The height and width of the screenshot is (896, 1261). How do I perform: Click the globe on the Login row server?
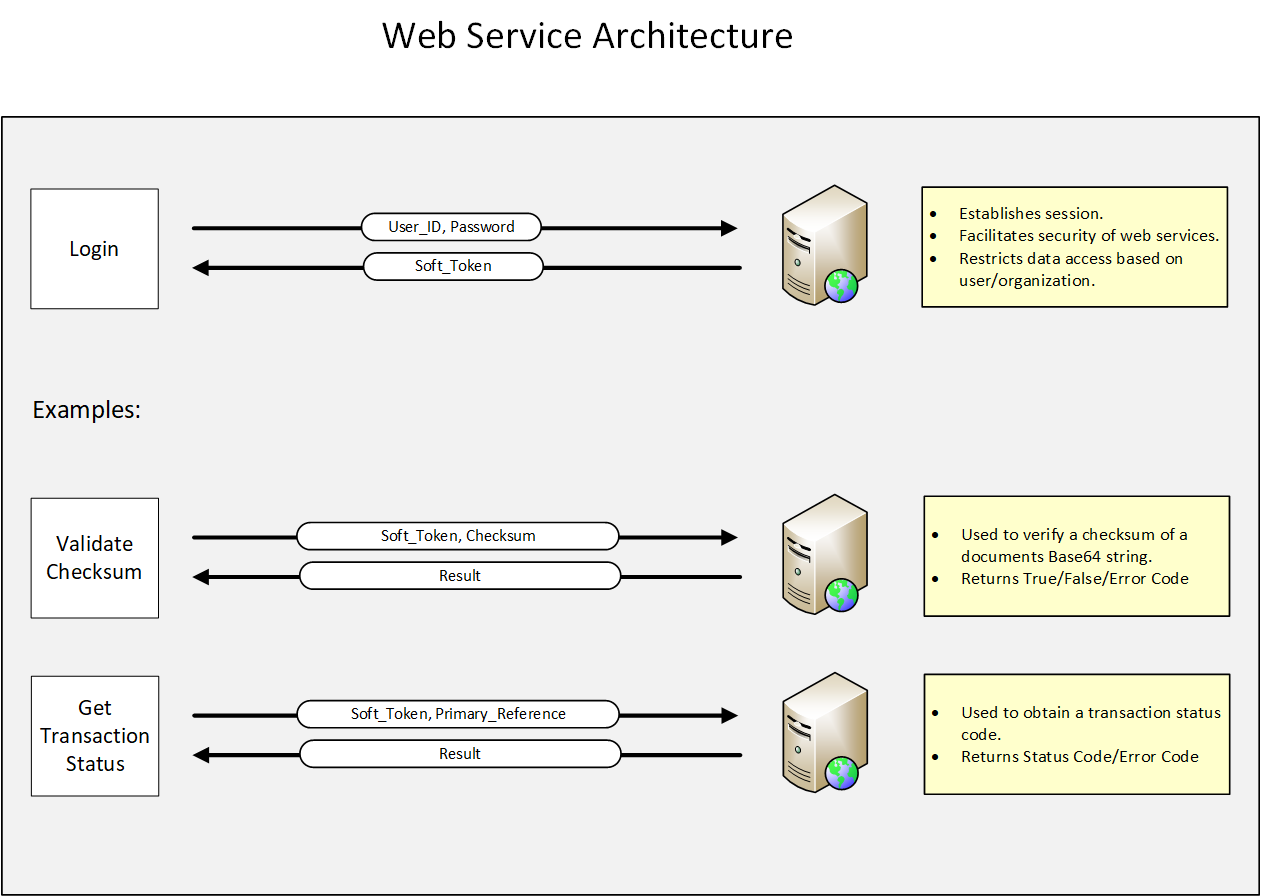click(841, 287)
